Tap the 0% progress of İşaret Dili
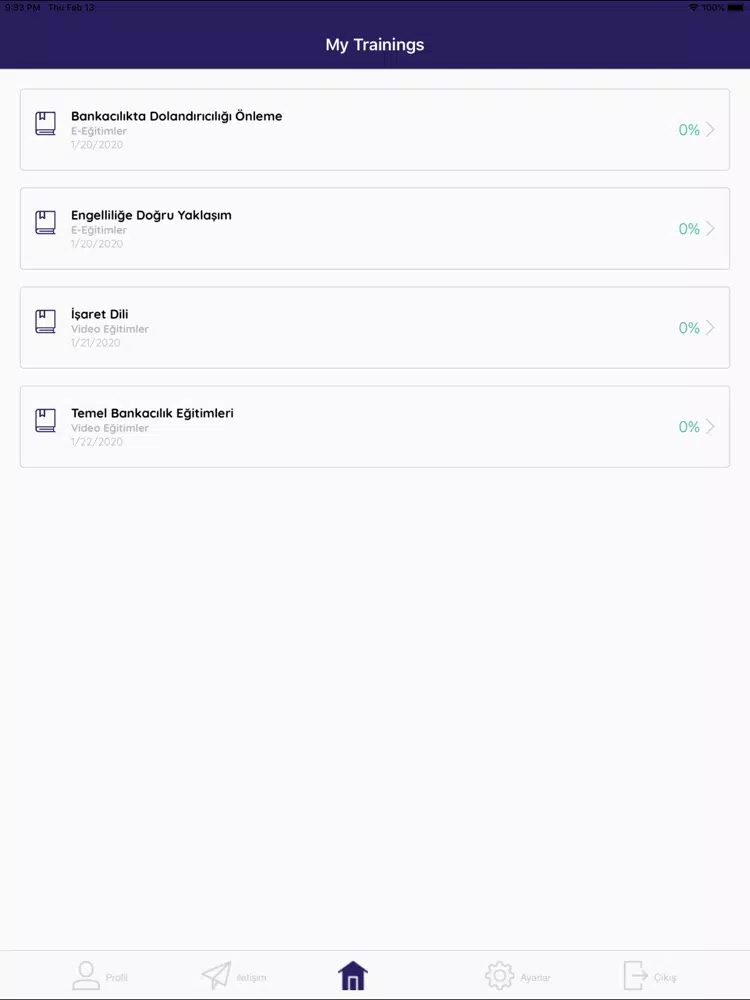Image resolution: width=750 pixels, height=1000 pixels. (689, 328)
